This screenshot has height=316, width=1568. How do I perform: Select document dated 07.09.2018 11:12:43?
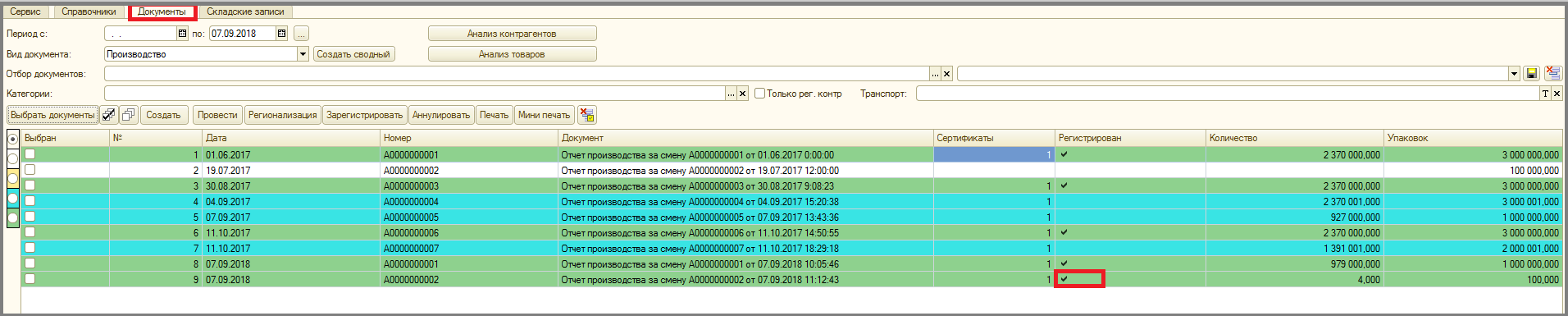(x=745, y=279)
